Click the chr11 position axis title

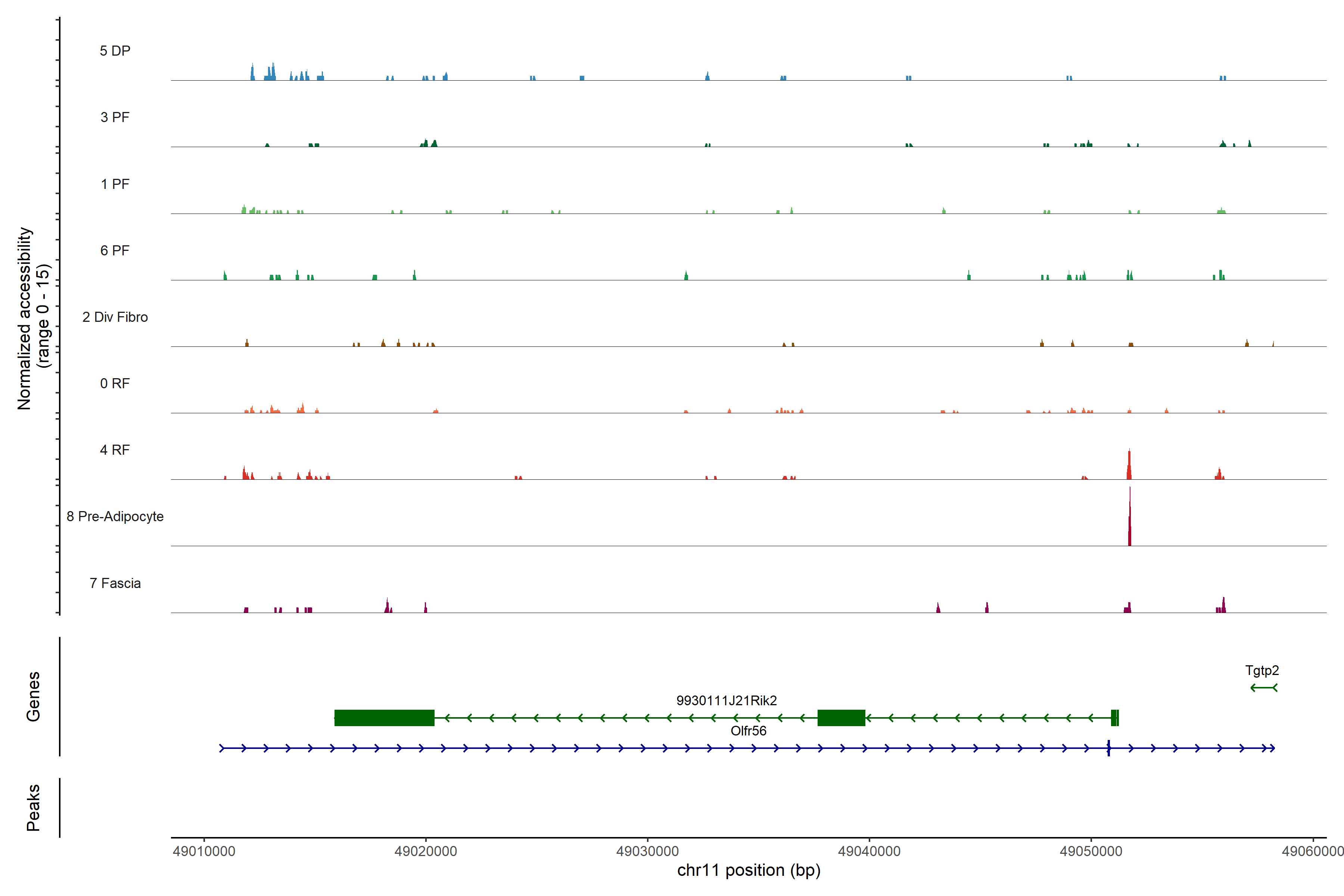click(x=749, y=870)
